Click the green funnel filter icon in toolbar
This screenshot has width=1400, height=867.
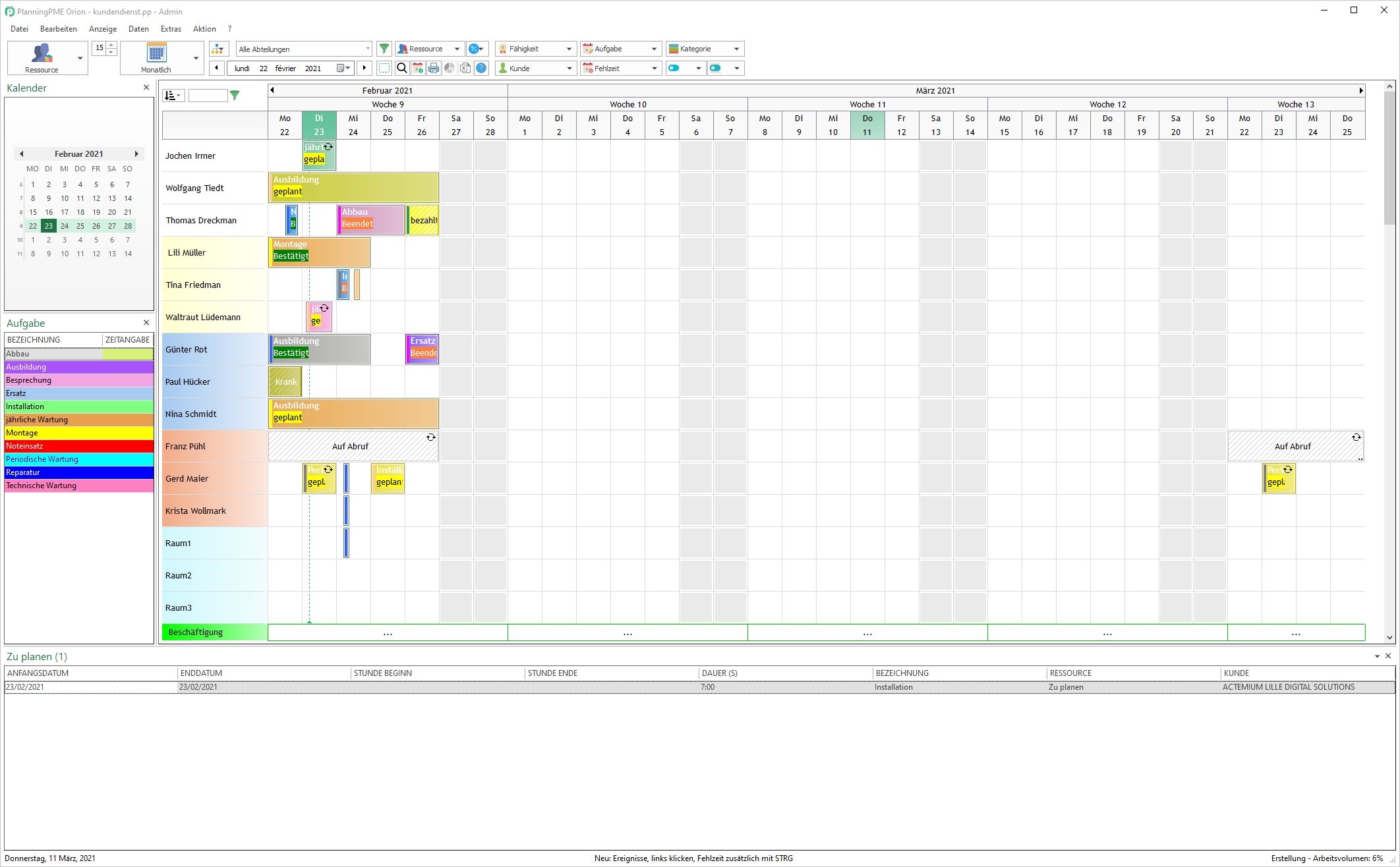[x=384, y=49]
